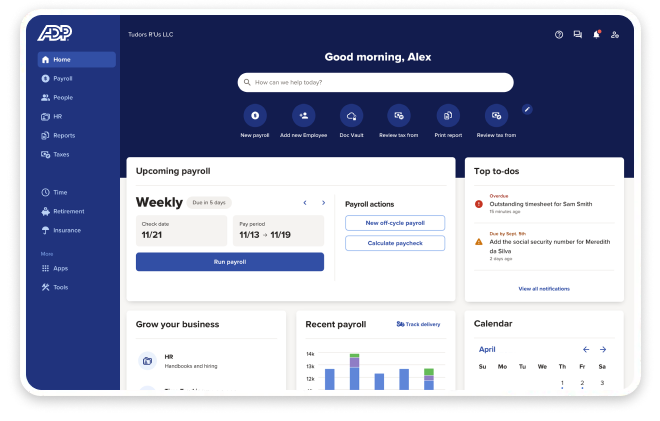This screenshot has height=421, width=660.
Task: Open the user account icon at top right
Action: coord(615,34)
